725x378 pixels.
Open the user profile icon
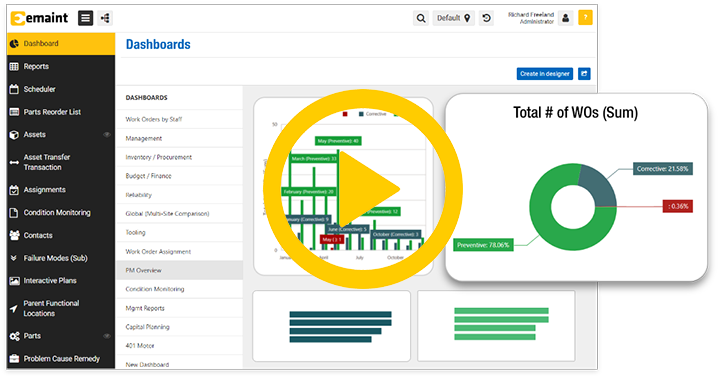(x=565, y=18)
